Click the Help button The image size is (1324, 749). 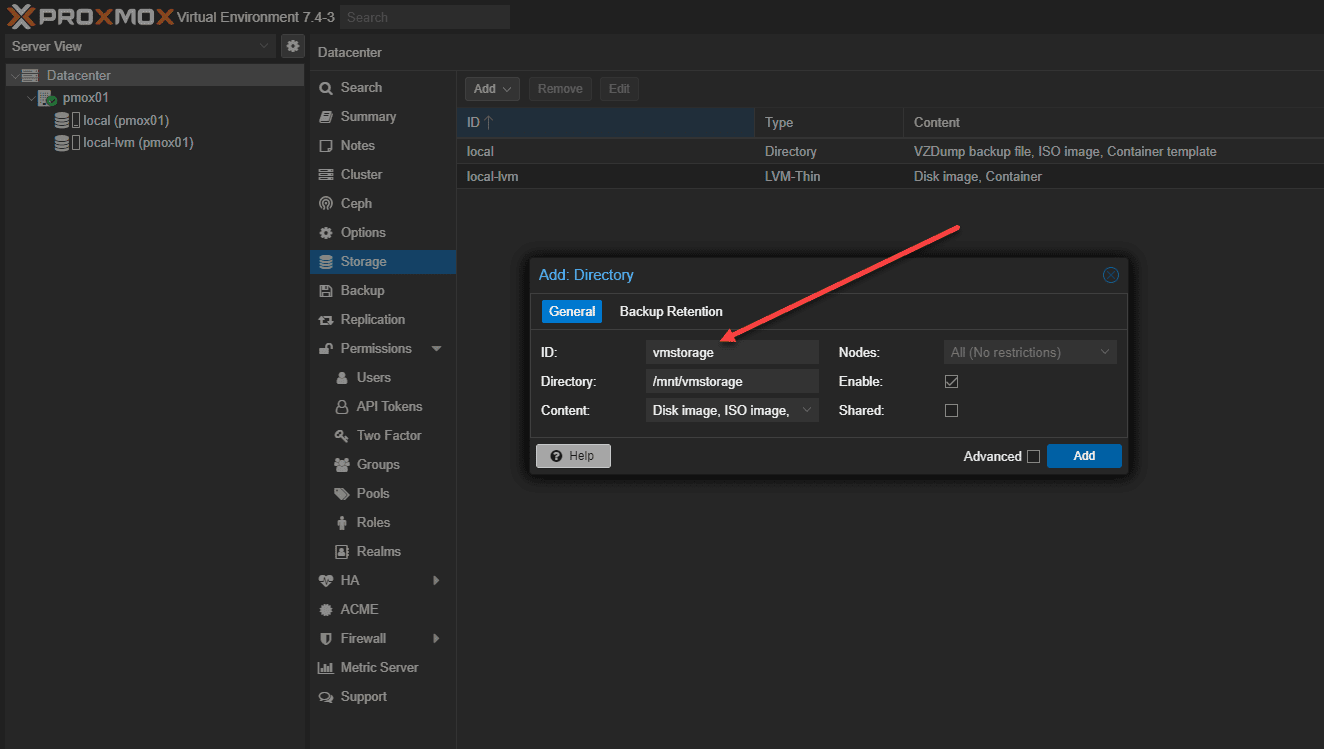click(573, 456)
